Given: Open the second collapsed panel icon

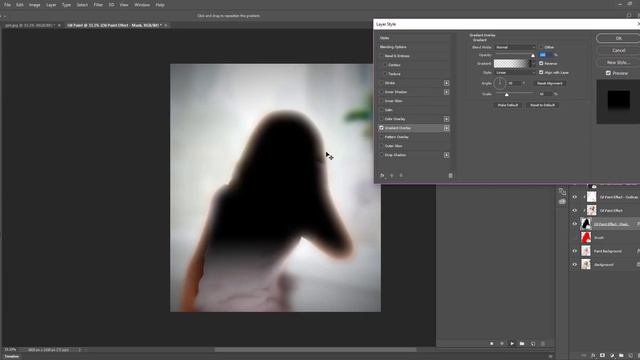Looking at the screenshot, I should (562, 202).
